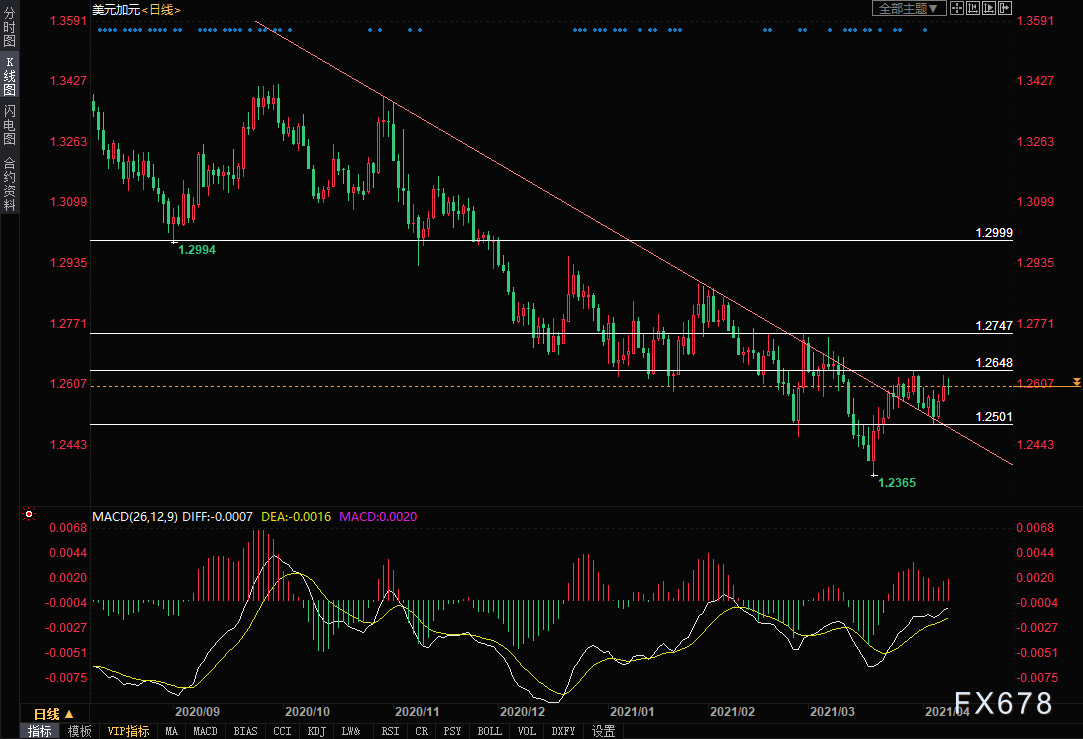Image resolution: width=1083 pixels, height=739 pixels.
Task: Select the VIP指标 tab
Action: pos(128,731)
